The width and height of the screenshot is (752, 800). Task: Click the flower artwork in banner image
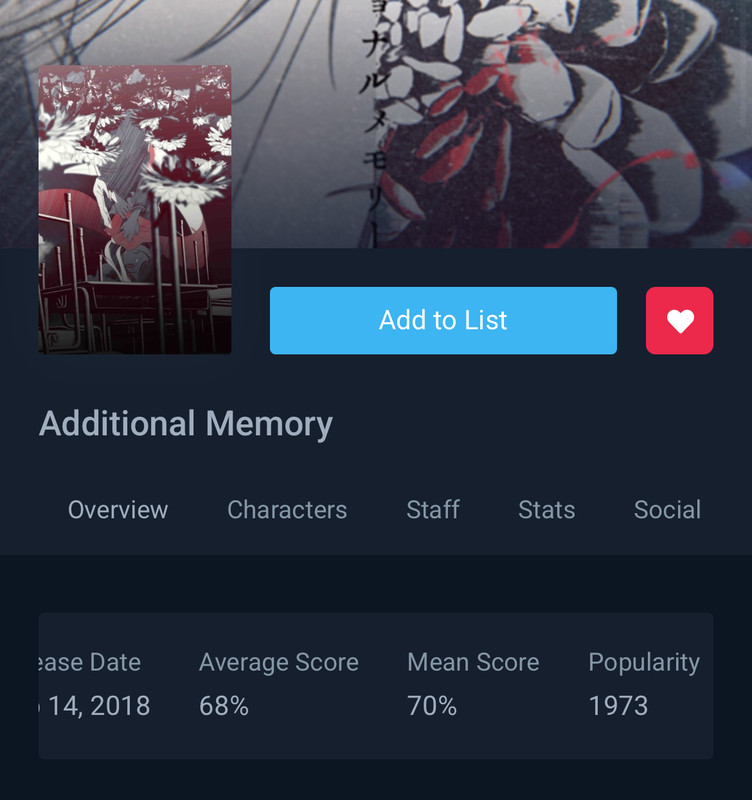[x=561, y=122]
